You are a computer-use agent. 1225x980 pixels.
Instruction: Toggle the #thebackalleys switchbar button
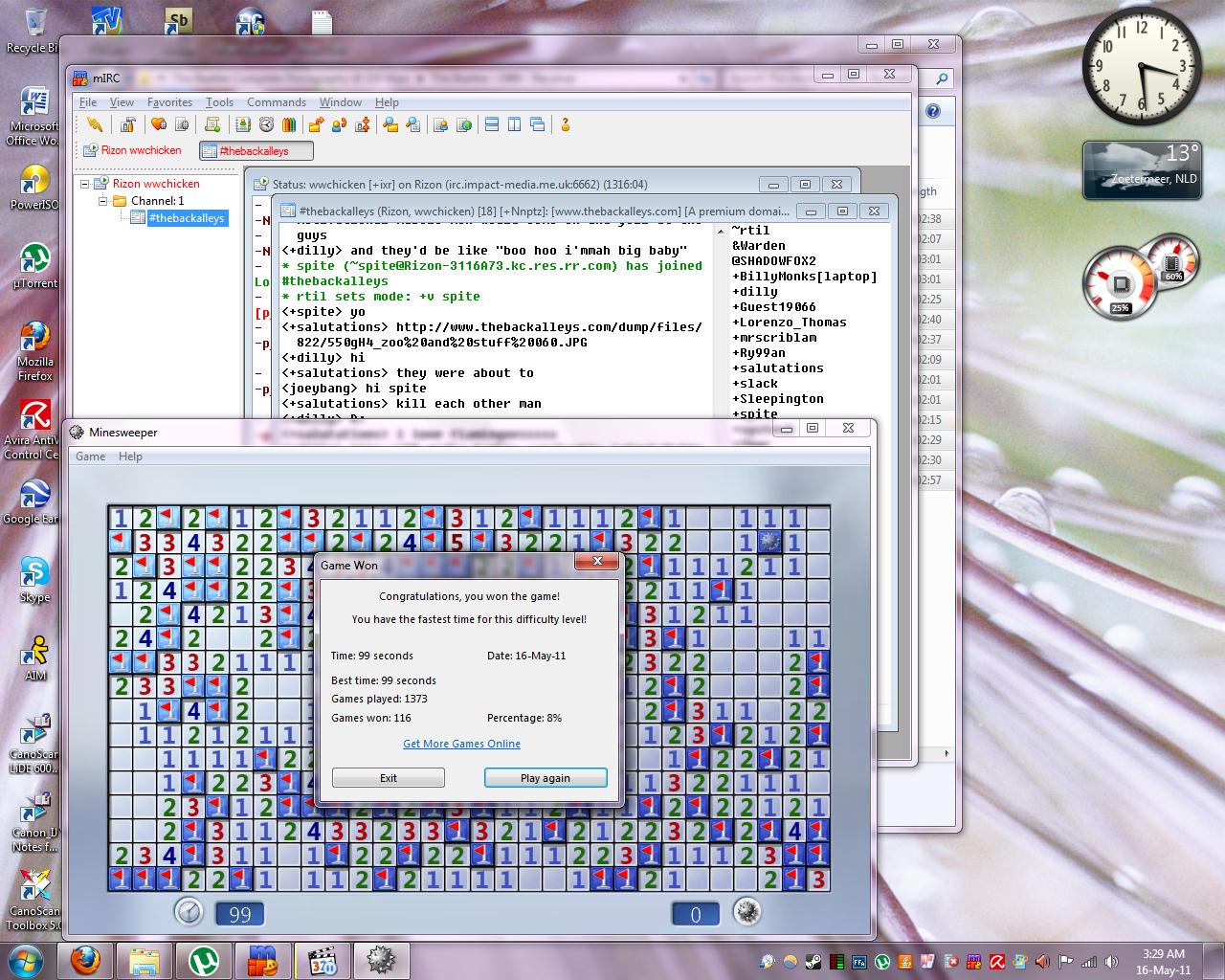pyautogui.click(x=256, y=151)
